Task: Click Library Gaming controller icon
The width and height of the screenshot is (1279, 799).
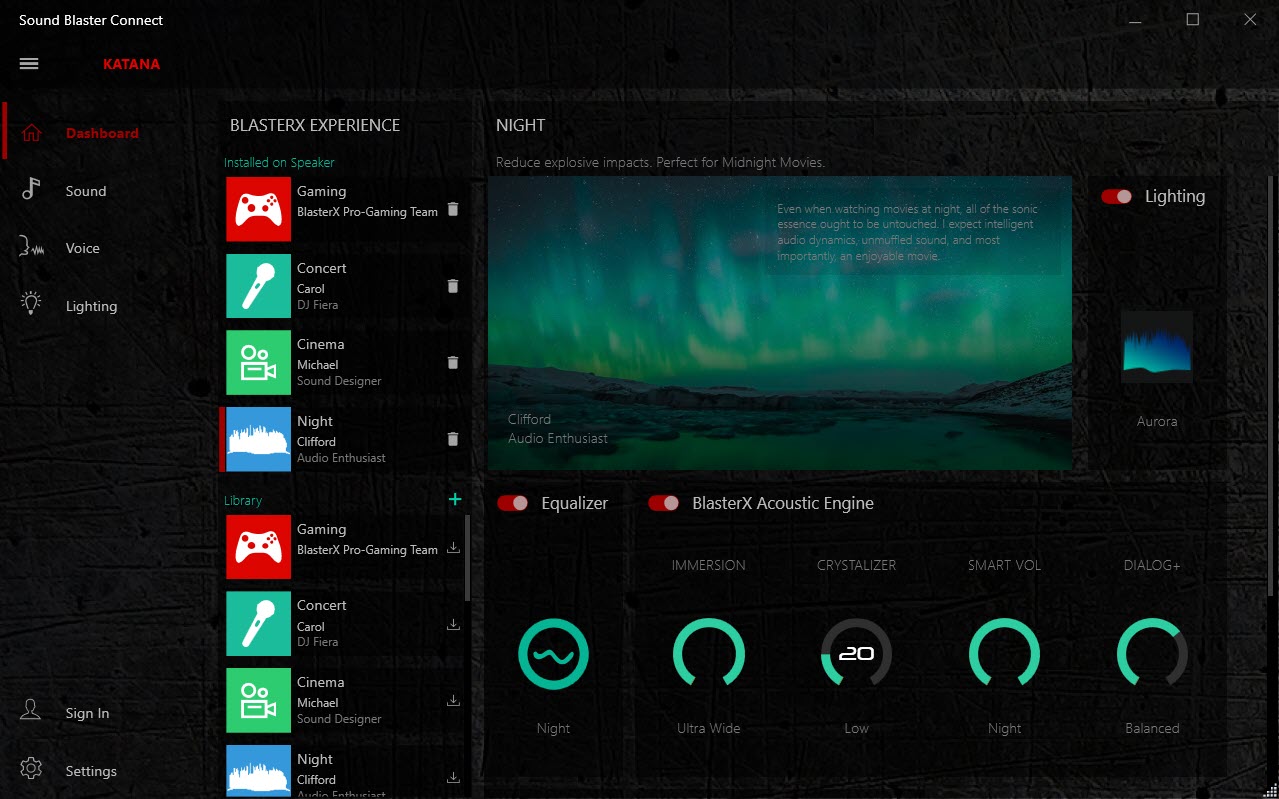Action: point(258,547)
